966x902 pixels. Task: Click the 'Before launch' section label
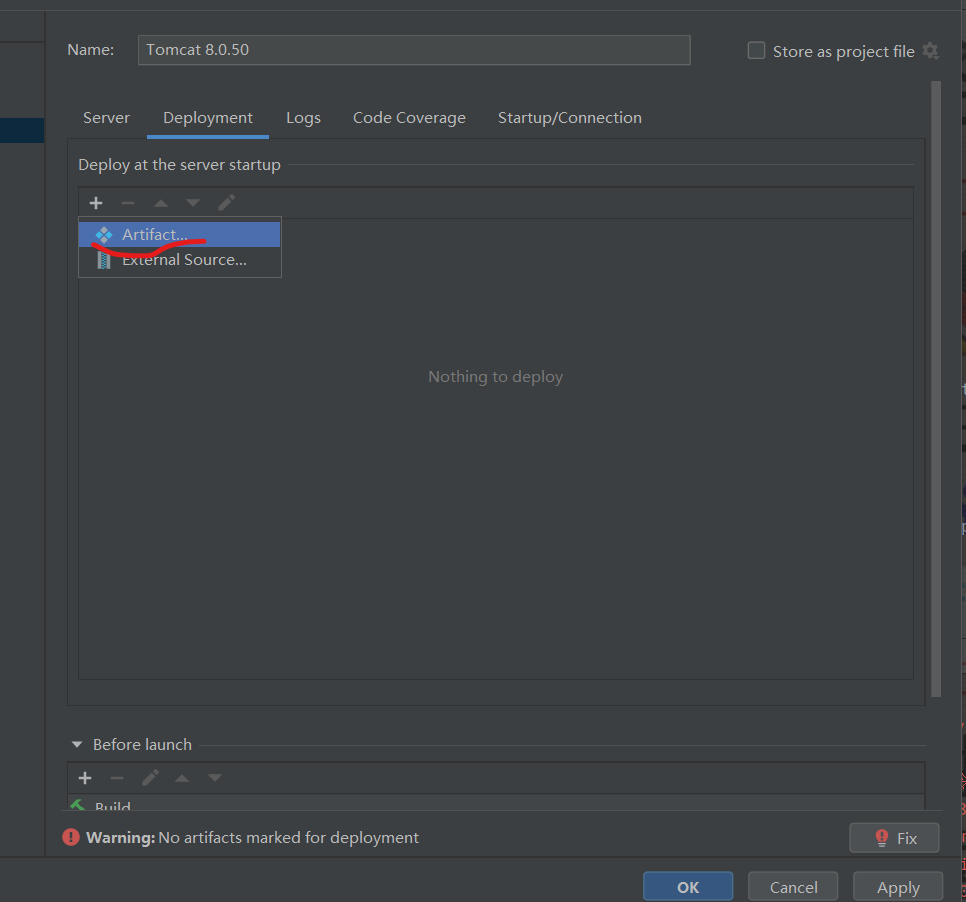pyautogui.click(x=142, y=744)
